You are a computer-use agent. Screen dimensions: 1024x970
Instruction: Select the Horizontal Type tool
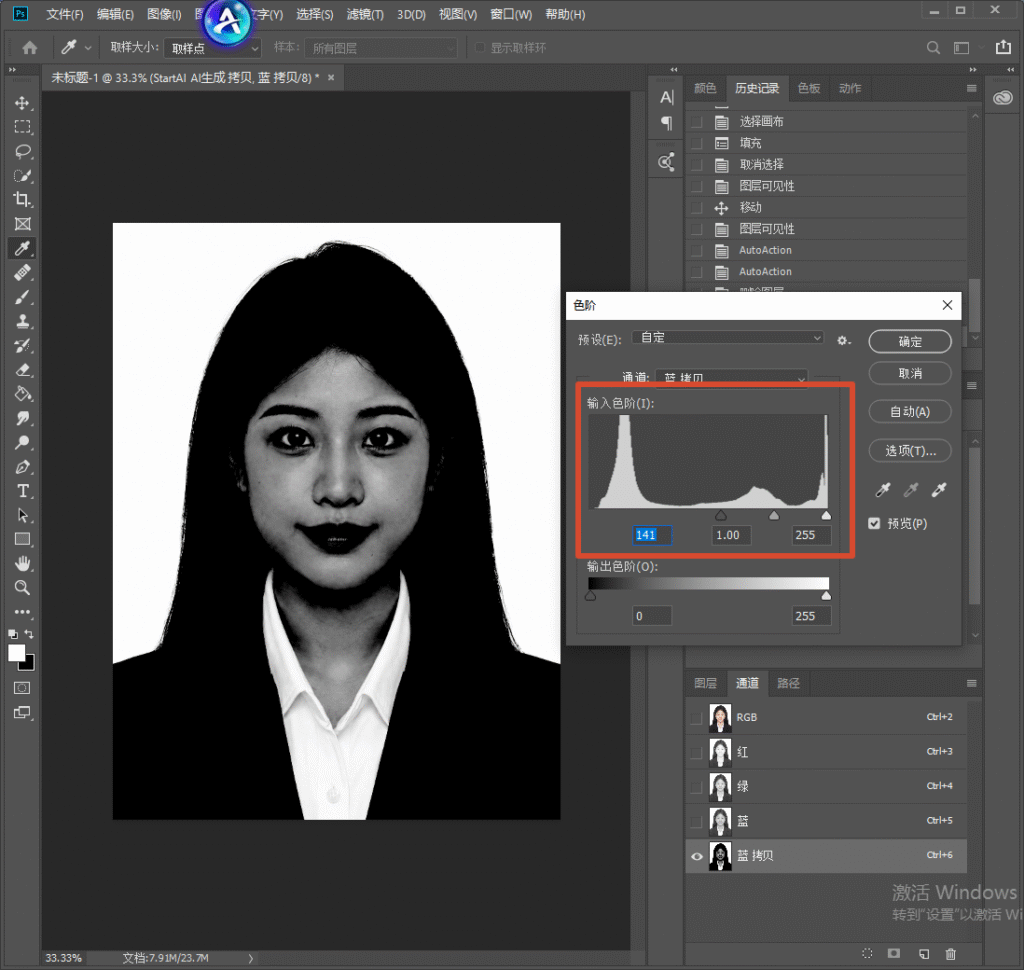click(22, 491)
